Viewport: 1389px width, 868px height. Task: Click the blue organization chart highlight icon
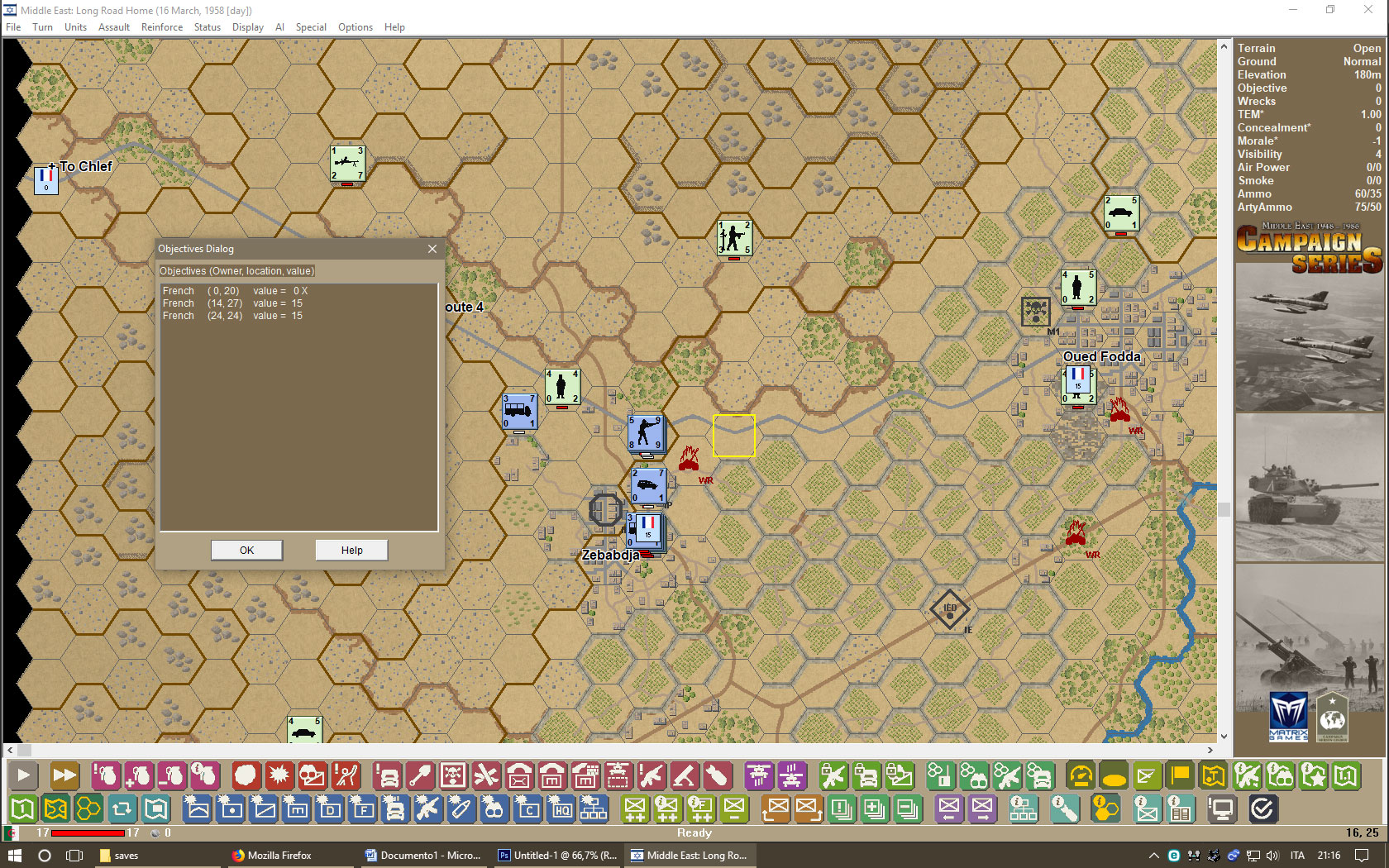point(594,808)
